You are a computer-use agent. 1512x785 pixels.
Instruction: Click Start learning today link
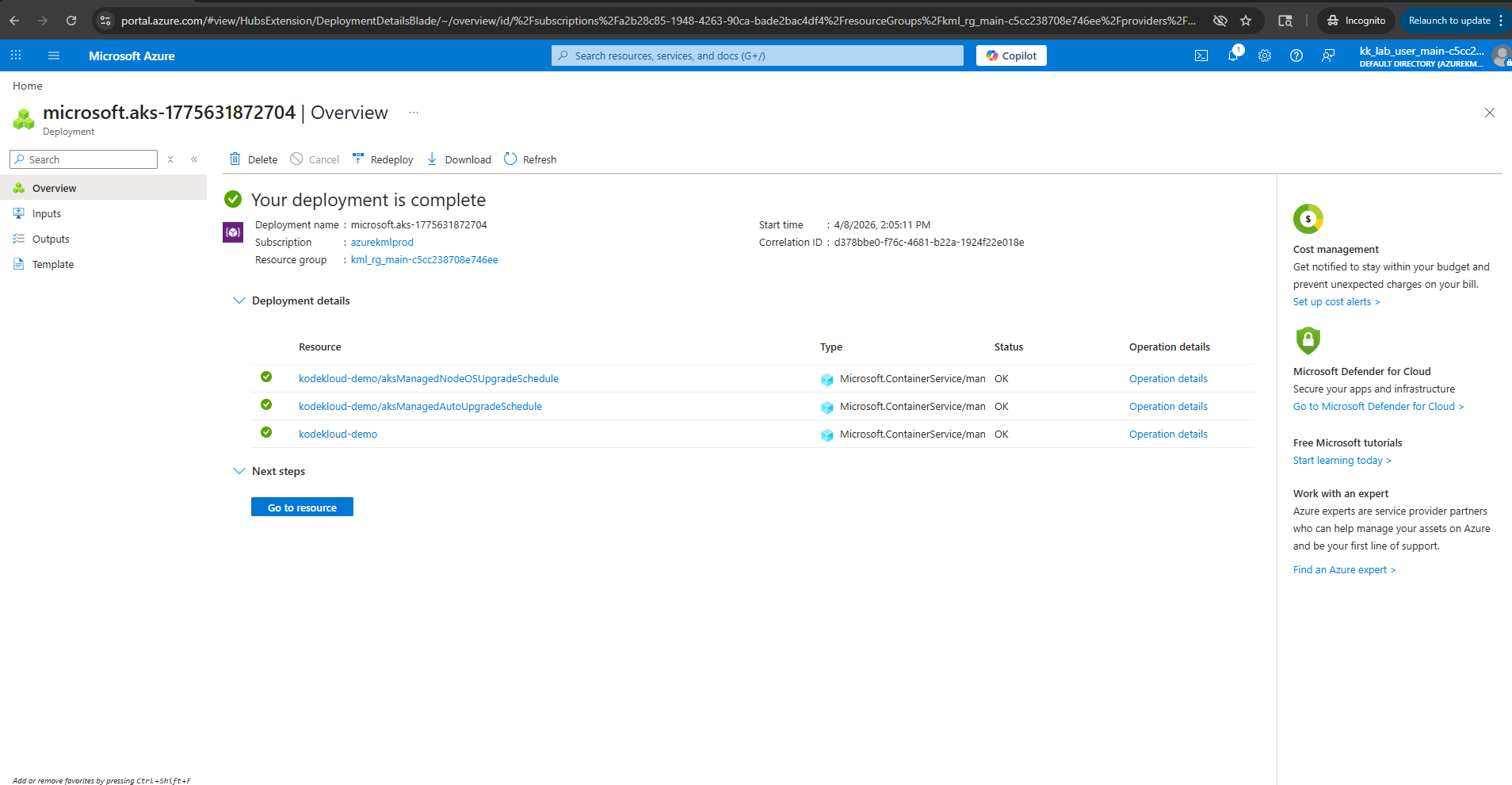click(x=1342, y=461)
